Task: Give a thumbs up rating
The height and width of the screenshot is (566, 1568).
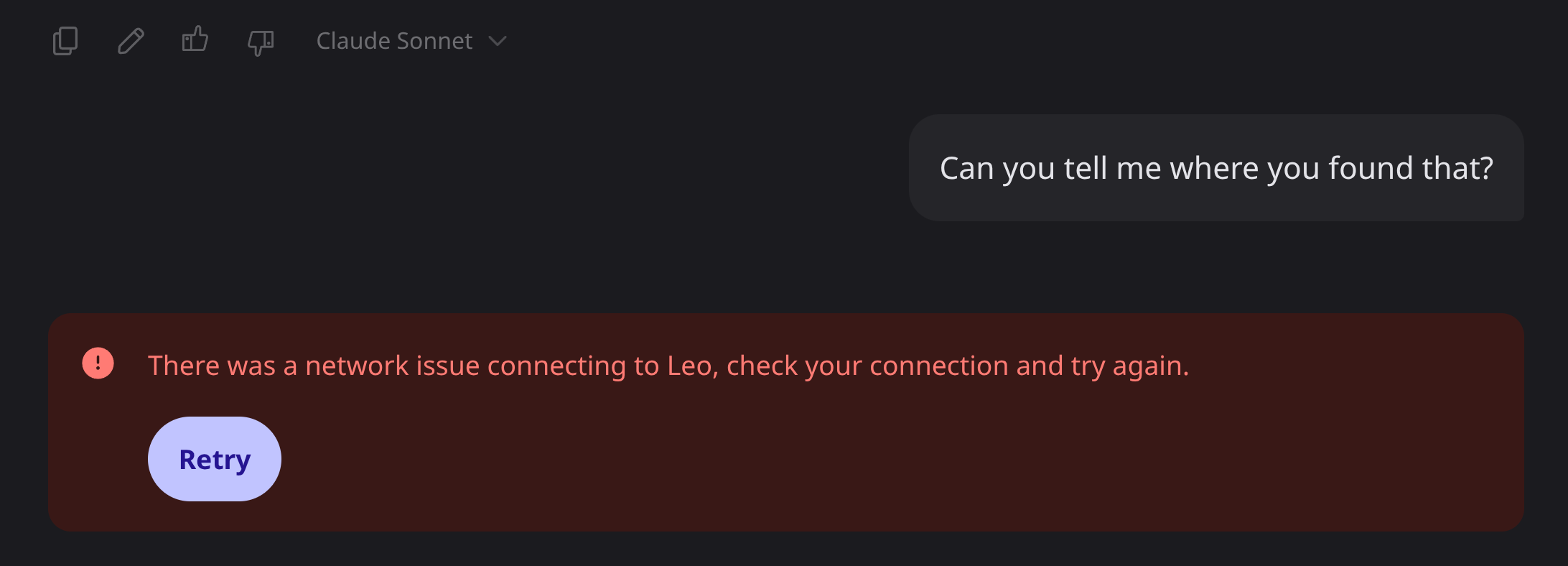Action: click(195, 40)
